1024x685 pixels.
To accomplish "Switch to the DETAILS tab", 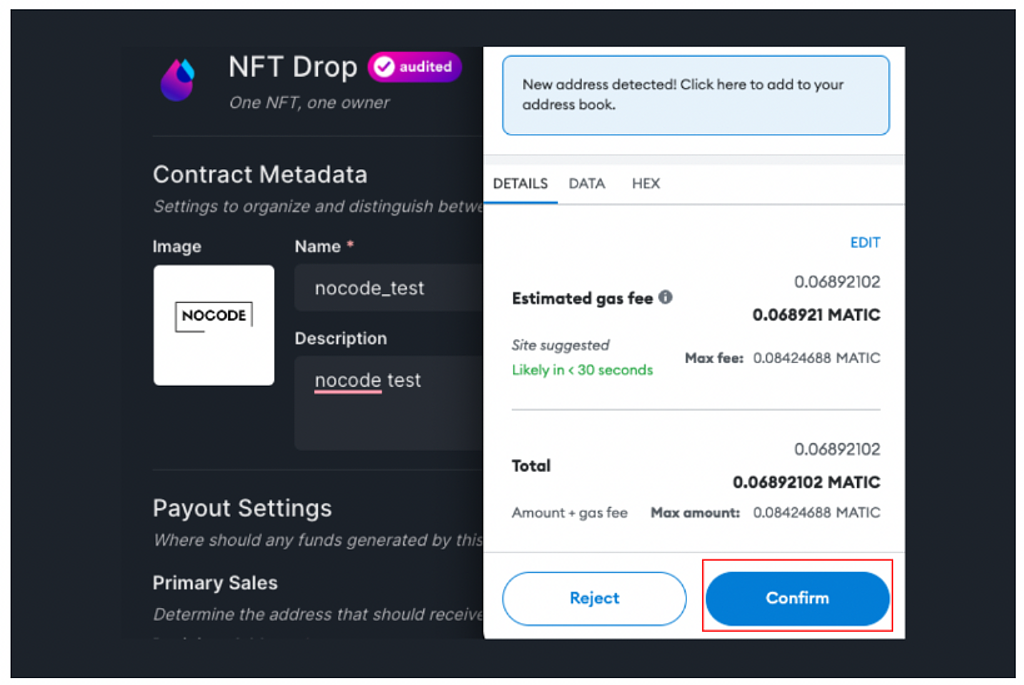I will coord(520,184).
